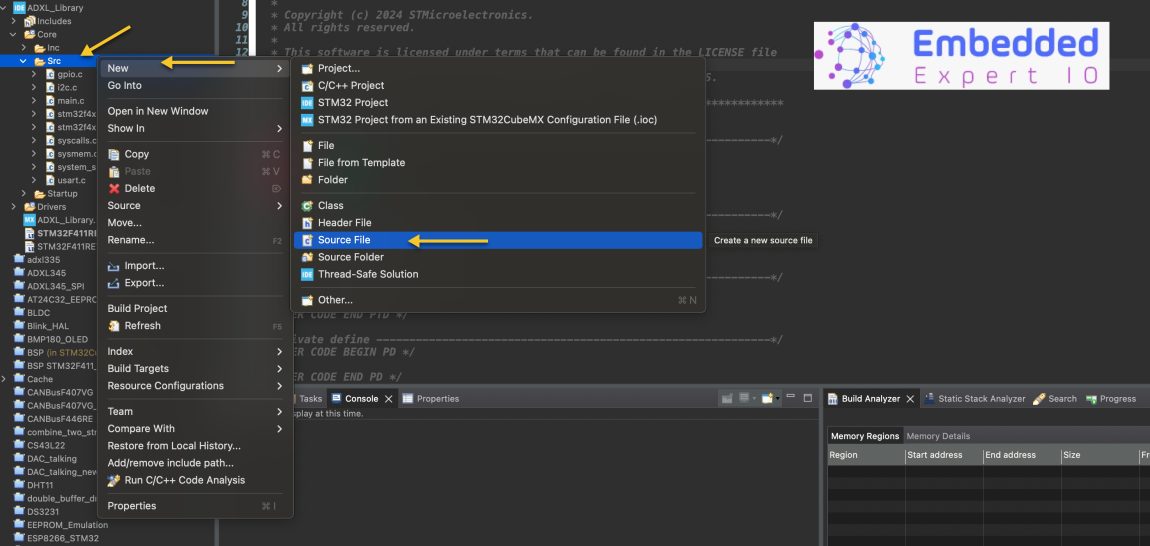Click the Run C/C++ Code Analysis icon
1150x546 pixels.
(x=114, y=481)
